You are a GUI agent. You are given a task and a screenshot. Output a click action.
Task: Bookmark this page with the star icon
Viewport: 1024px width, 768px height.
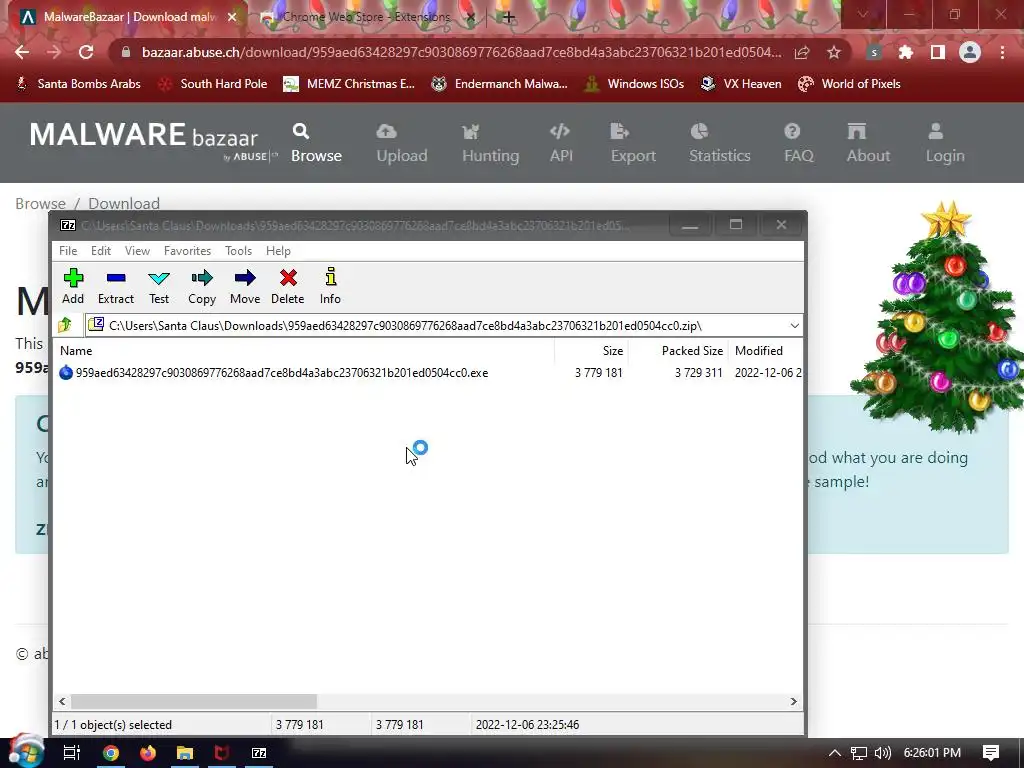pyautogui.click(x=834, y=52)
